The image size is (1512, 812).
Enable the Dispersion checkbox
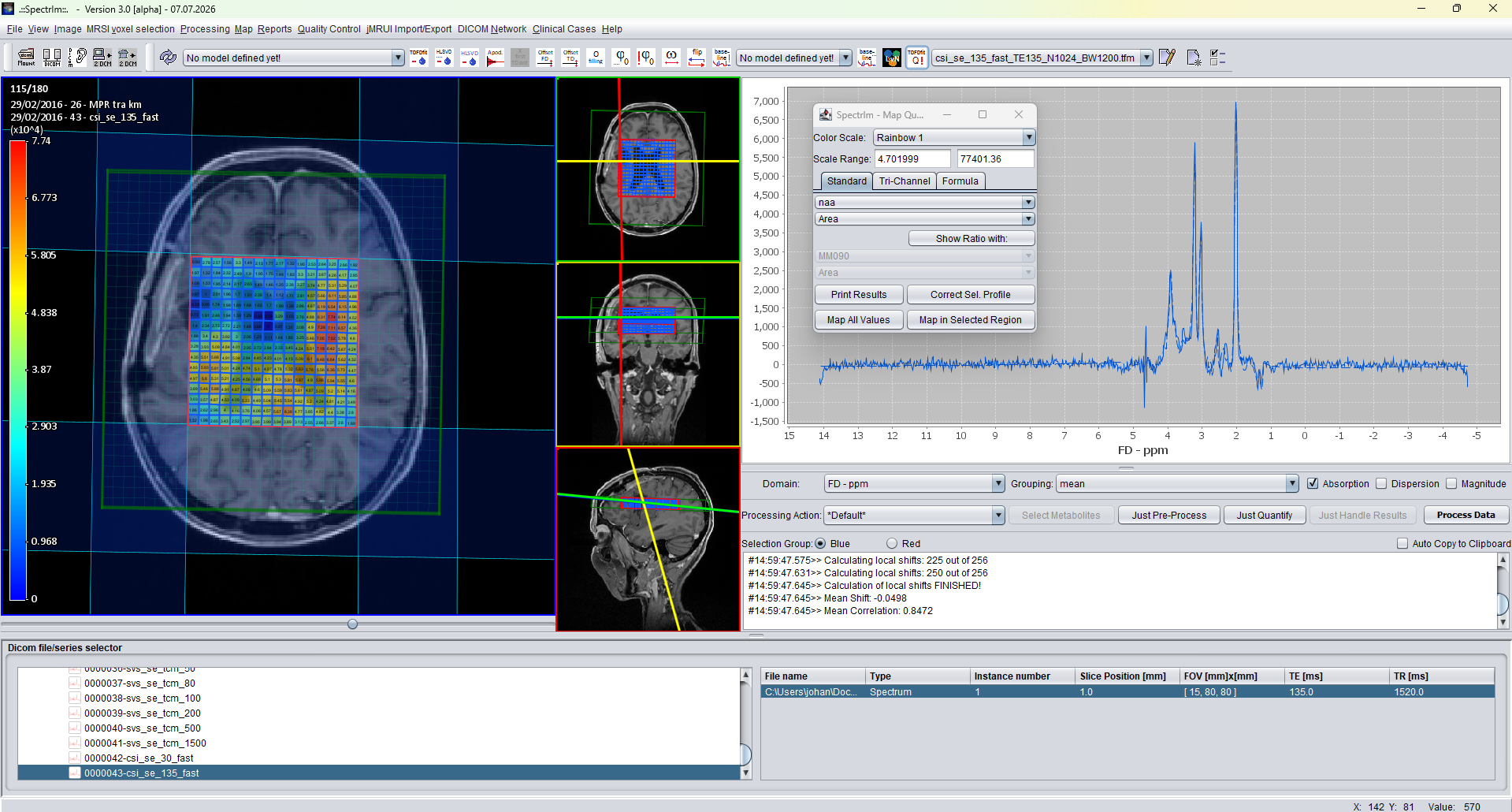(x=1381, y=483)
